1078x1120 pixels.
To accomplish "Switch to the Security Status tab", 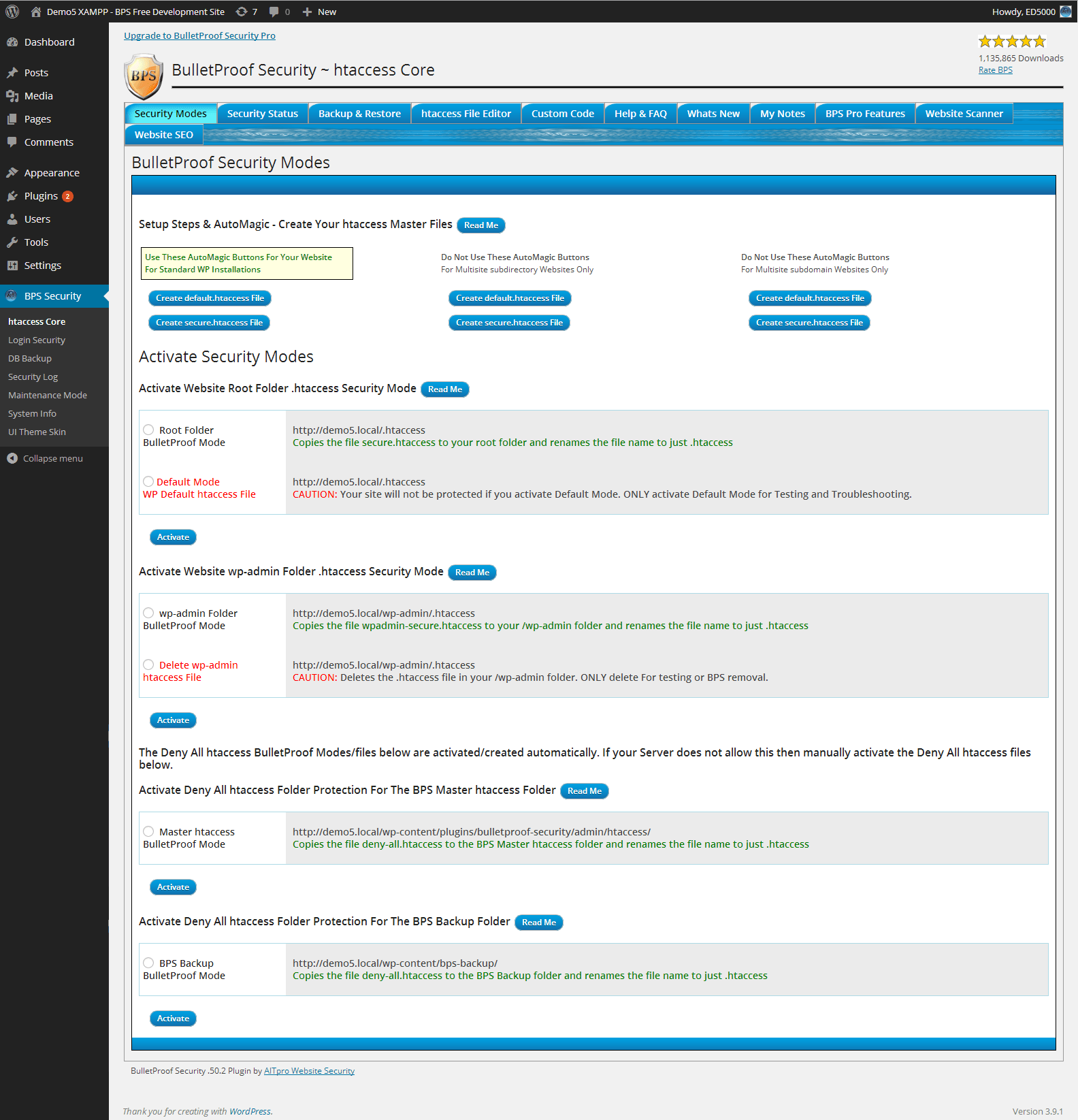I will 263,114.
